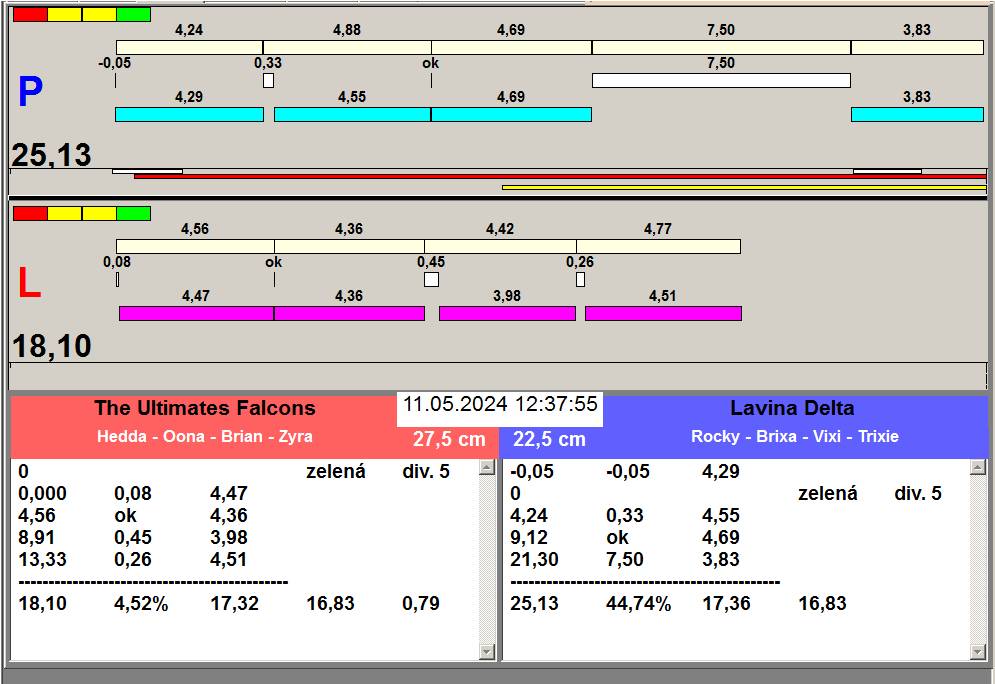Screen dimensions: 995x684
Task: Select the long red progress bar under 25,13
Action: click(x=560, y=176)
